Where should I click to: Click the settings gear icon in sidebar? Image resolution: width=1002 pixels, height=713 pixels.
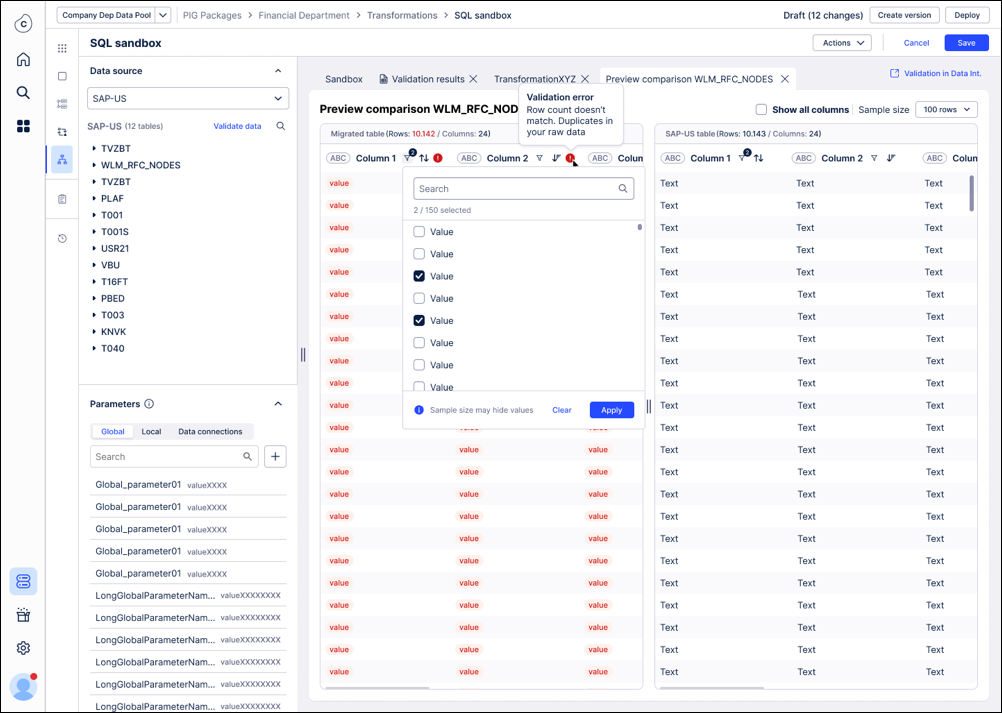pyautogui.click(x=23, y=648)
